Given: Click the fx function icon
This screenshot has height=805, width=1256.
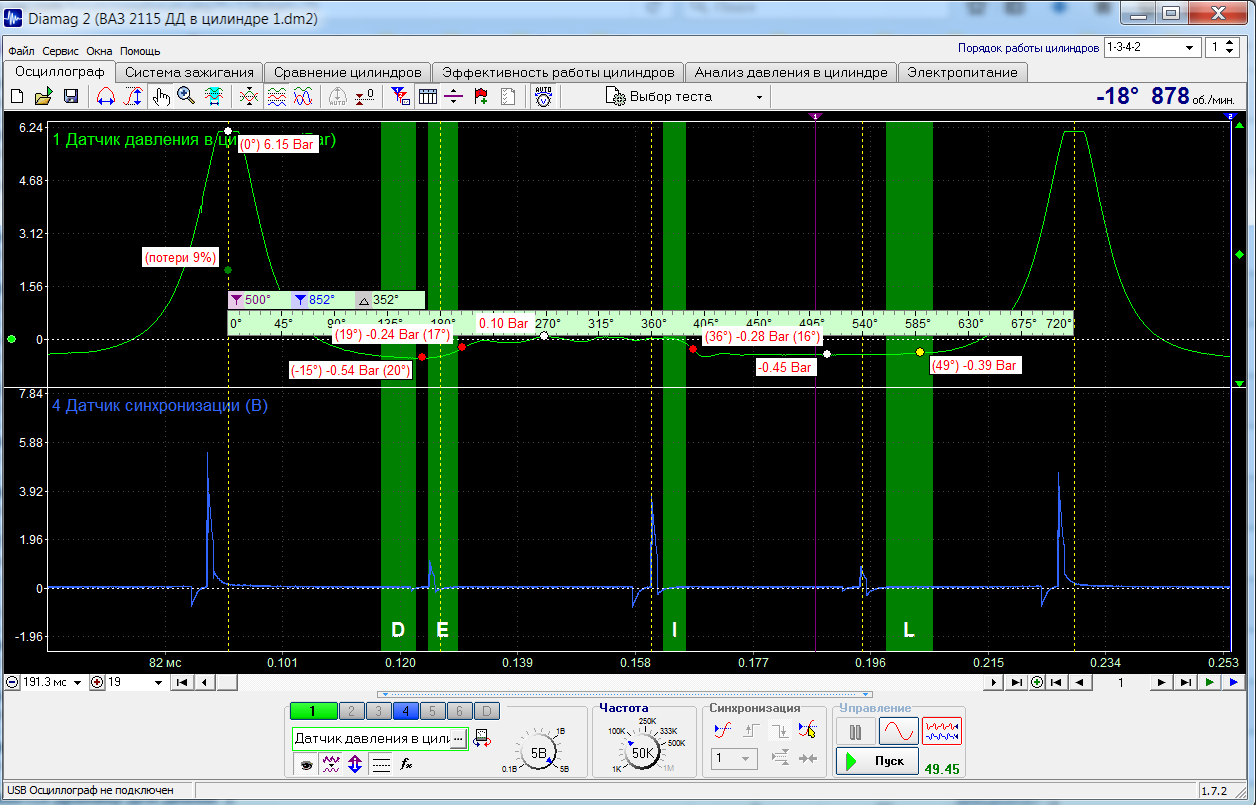Looking at the screenshot, I should 406,765.
